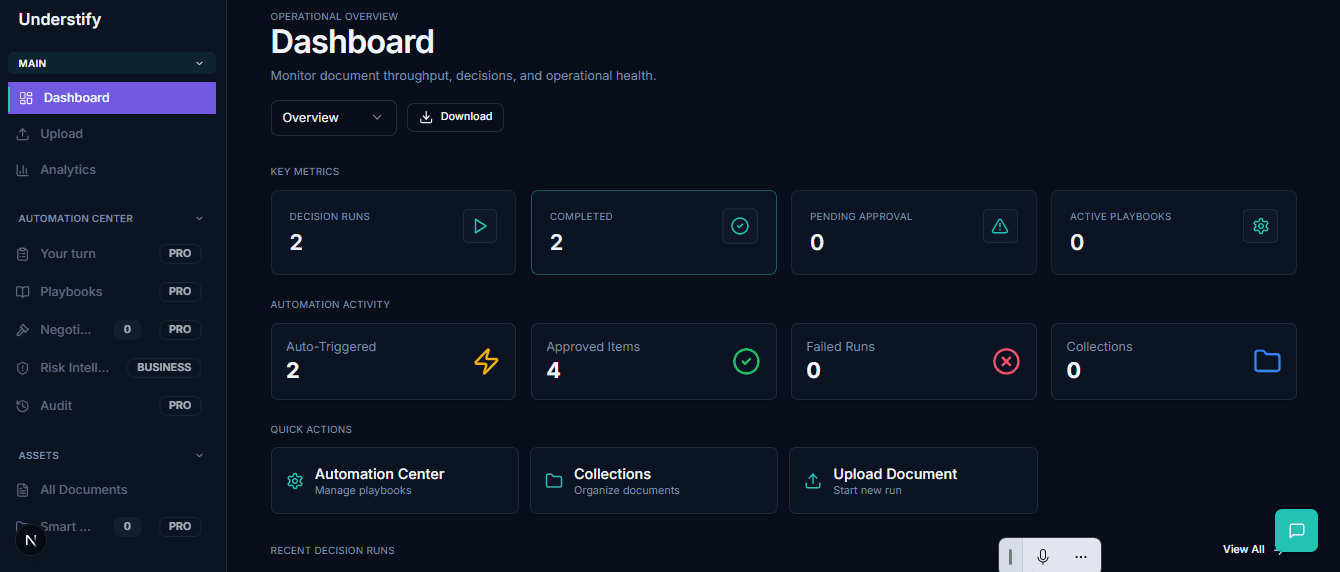The width and height of the screenshot is (1340, 572).
Task: Click the Upload arrow icon in sidebar
Action: 23,134
